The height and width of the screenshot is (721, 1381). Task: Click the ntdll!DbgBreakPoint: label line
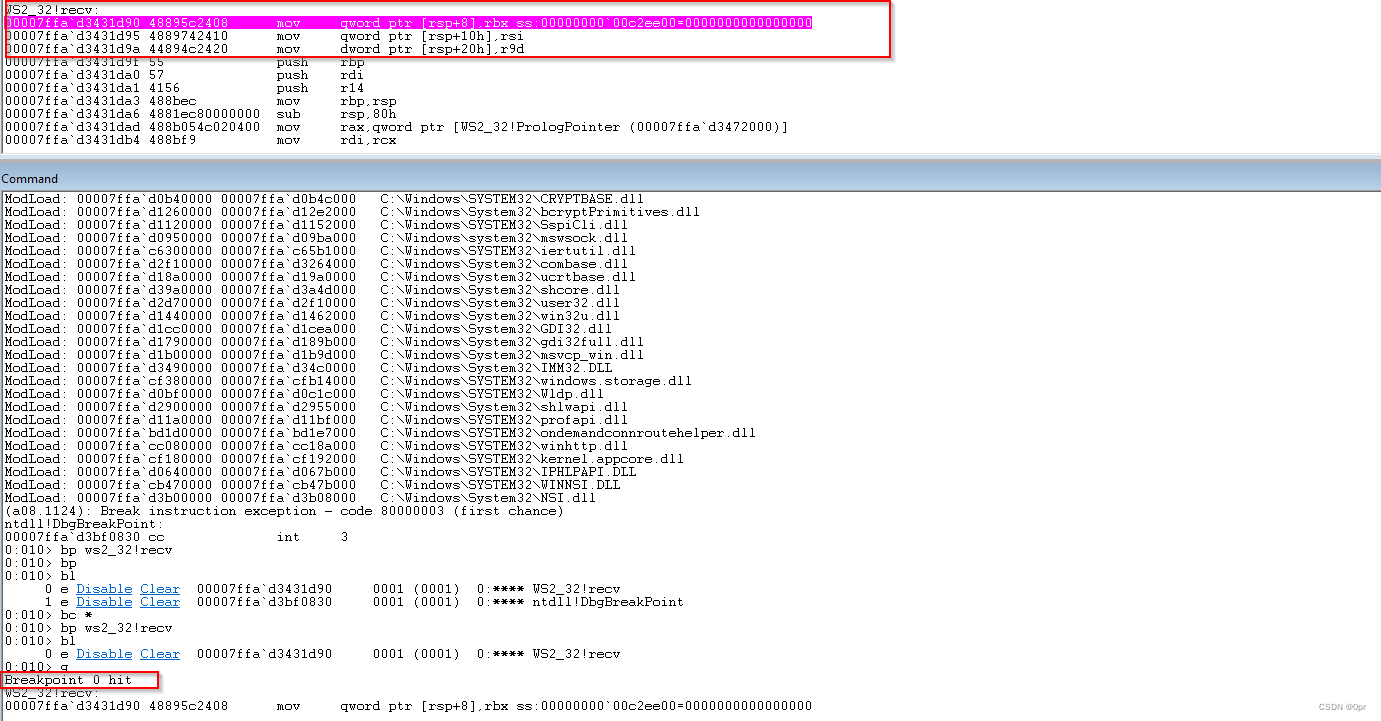click(x=85, y=524)
